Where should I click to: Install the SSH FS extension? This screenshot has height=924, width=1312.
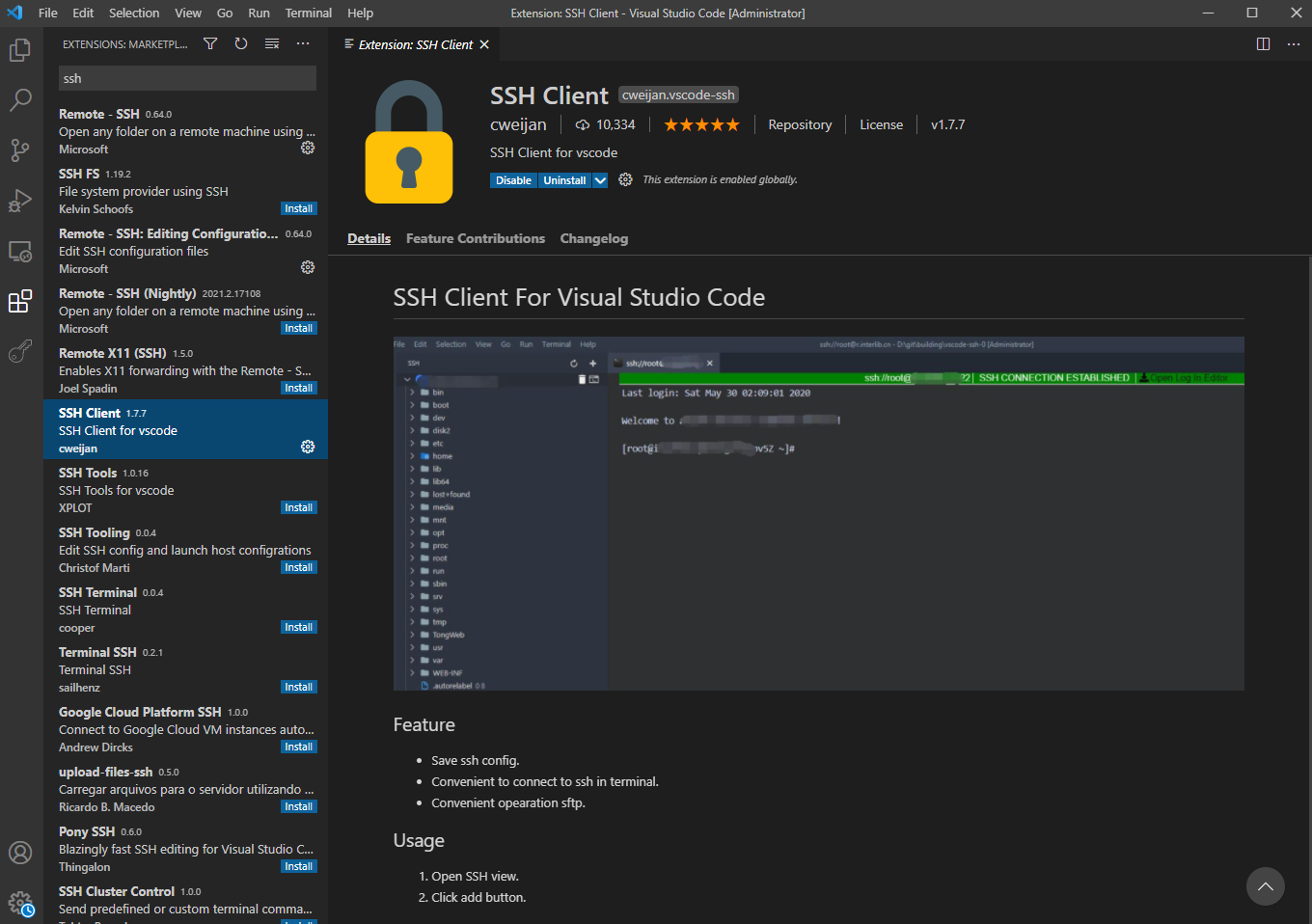pos(299,208)
